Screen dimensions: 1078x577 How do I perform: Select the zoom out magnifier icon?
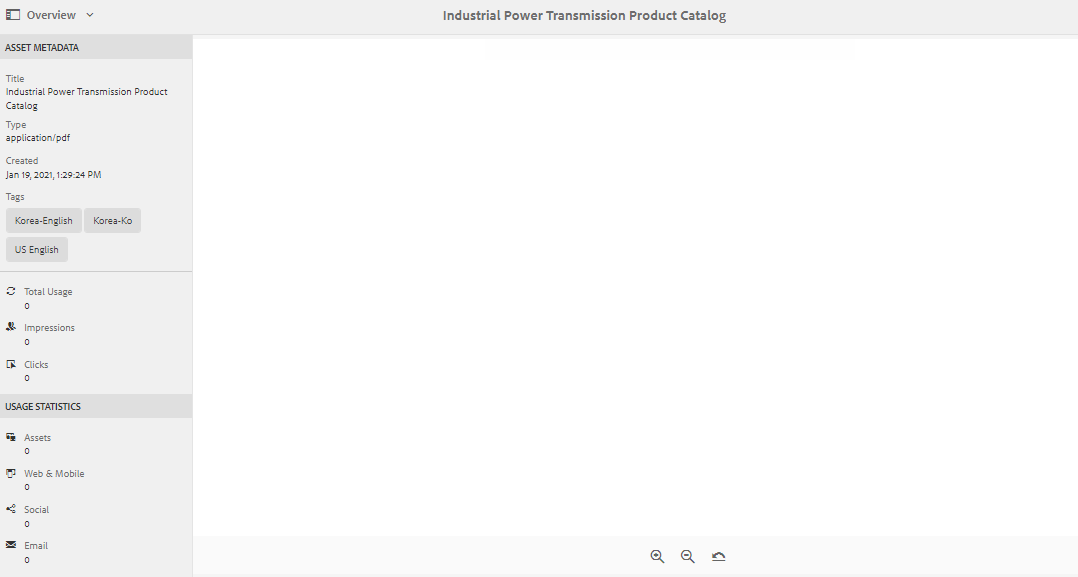687,556
